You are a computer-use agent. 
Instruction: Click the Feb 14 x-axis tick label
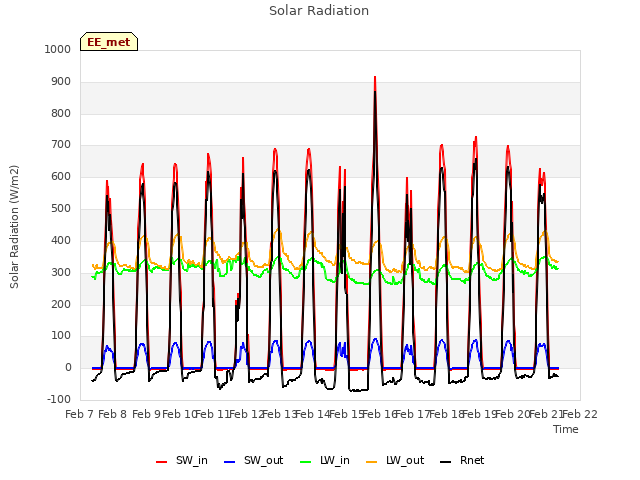coord(313,414)
